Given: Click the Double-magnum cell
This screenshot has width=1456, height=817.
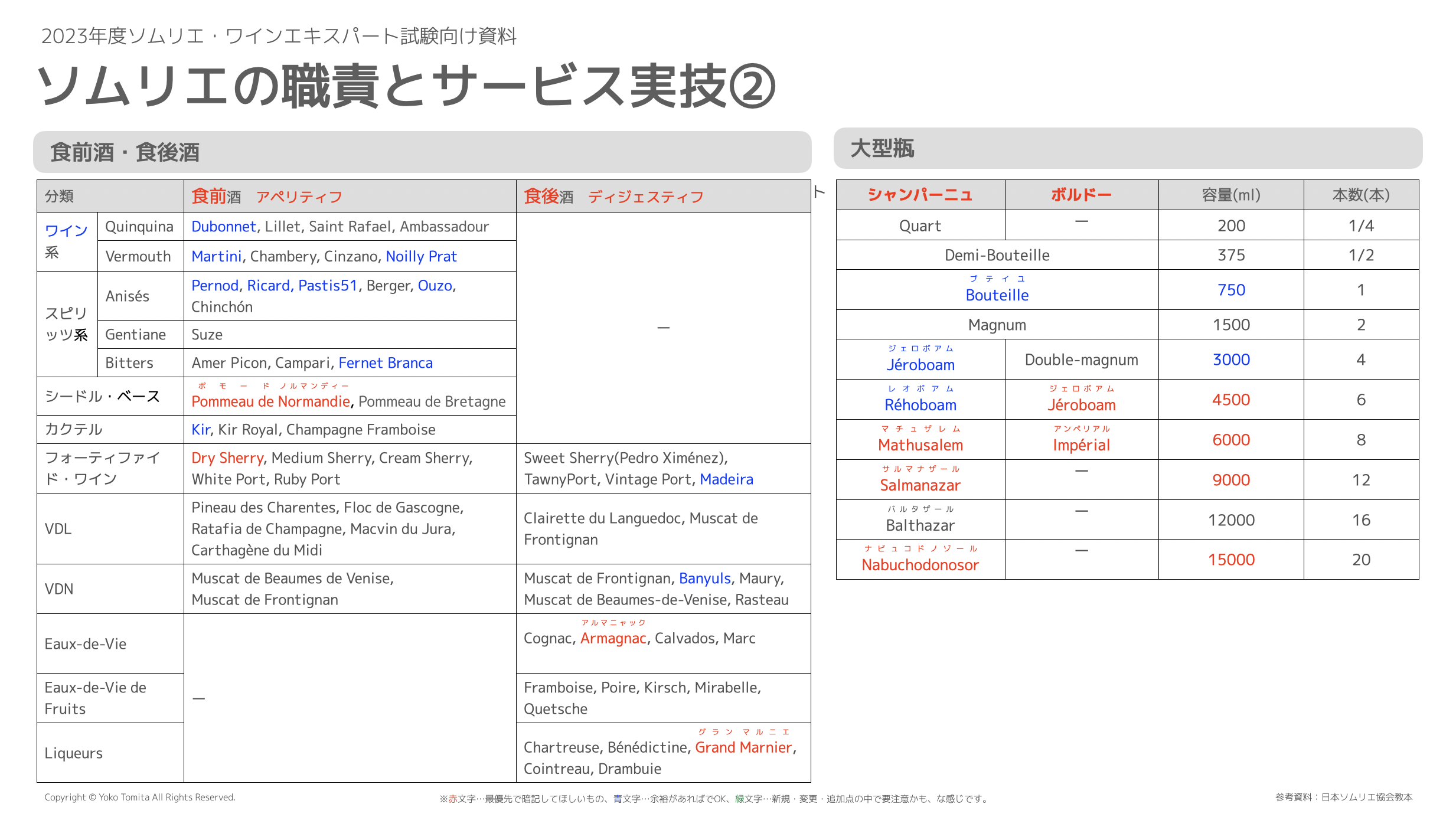Looking at the screenshot, I should pos(1082,360).
